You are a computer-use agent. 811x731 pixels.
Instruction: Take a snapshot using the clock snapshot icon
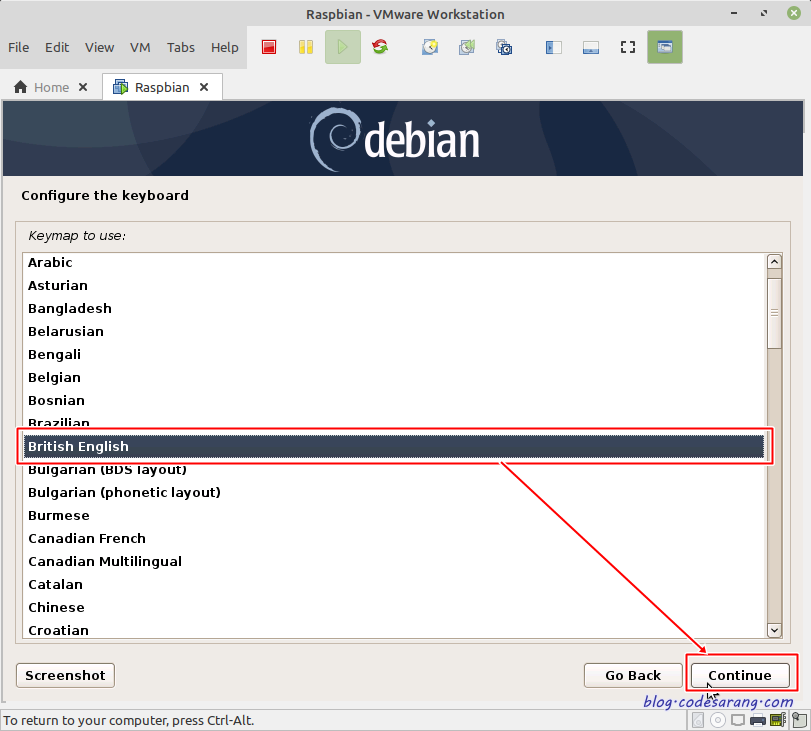click(x=430, y=47)
